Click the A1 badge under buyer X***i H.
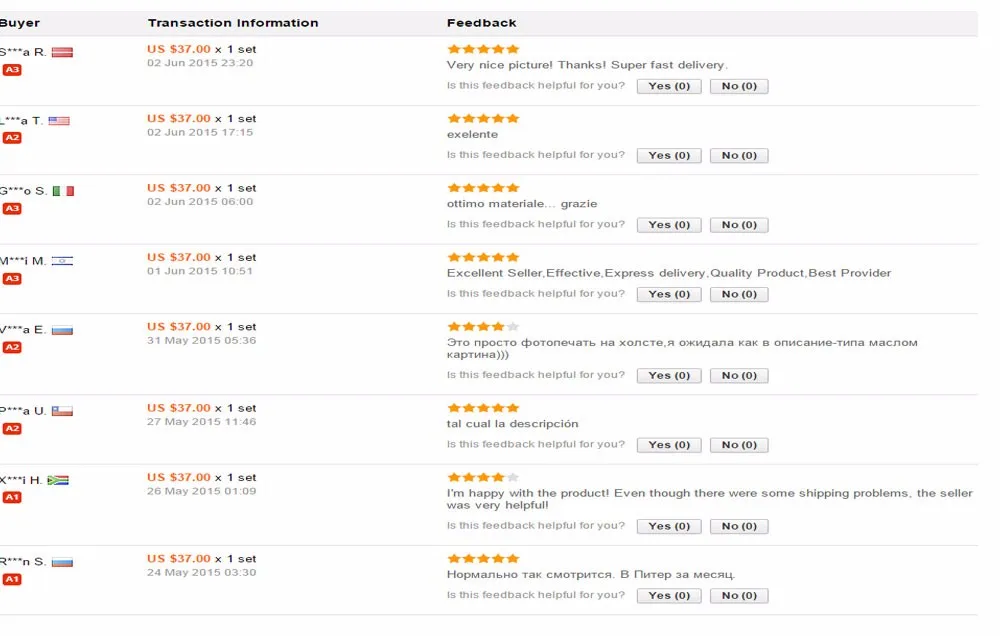Screen dimensions: 1000x636 11,498
